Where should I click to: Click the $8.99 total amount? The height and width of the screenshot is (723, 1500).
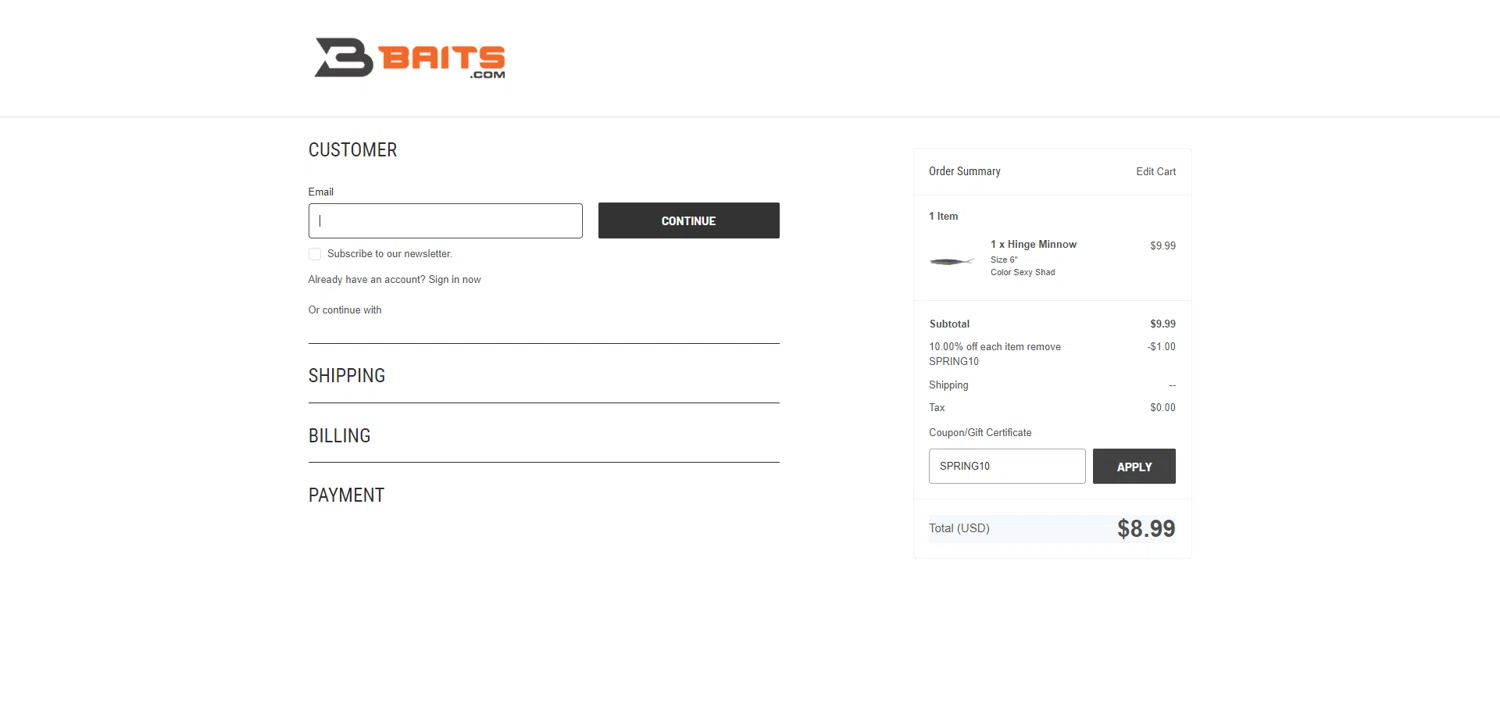click(x=1146, y=529)
